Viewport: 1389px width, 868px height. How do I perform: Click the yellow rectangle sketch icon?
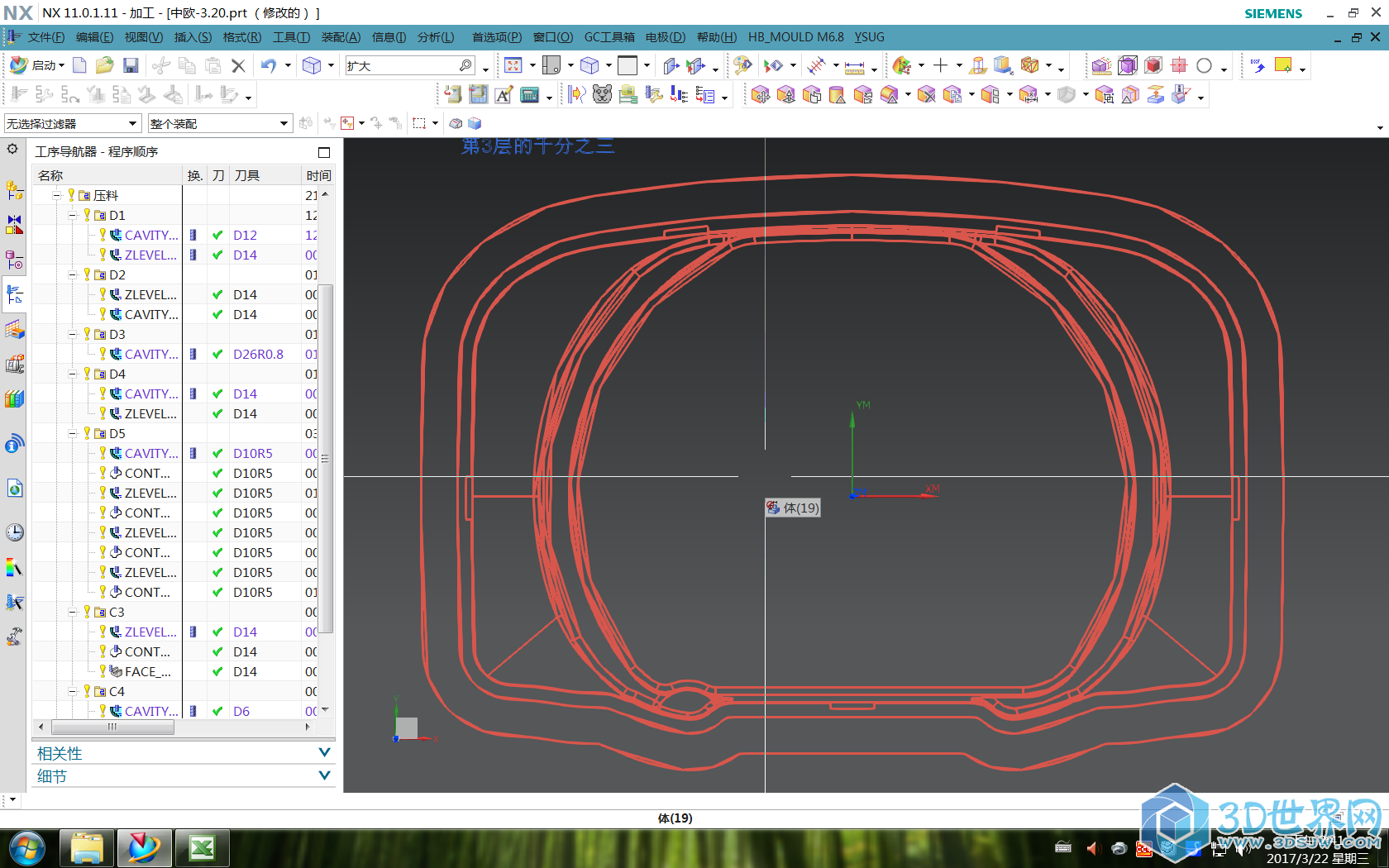point(1283,65)
